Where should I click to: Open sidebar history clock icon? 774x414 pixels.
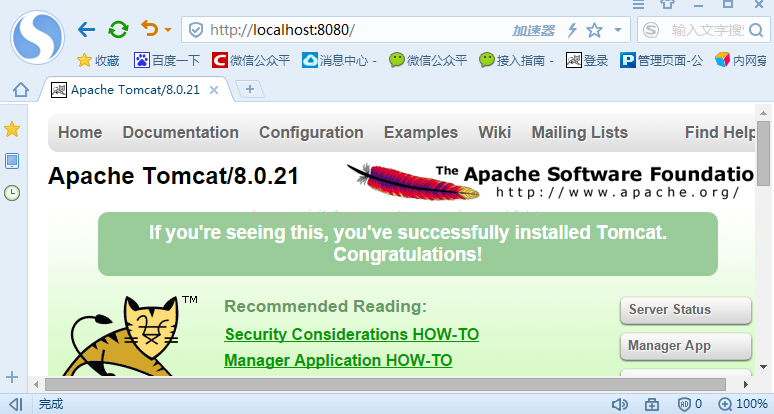click(12, 193)
